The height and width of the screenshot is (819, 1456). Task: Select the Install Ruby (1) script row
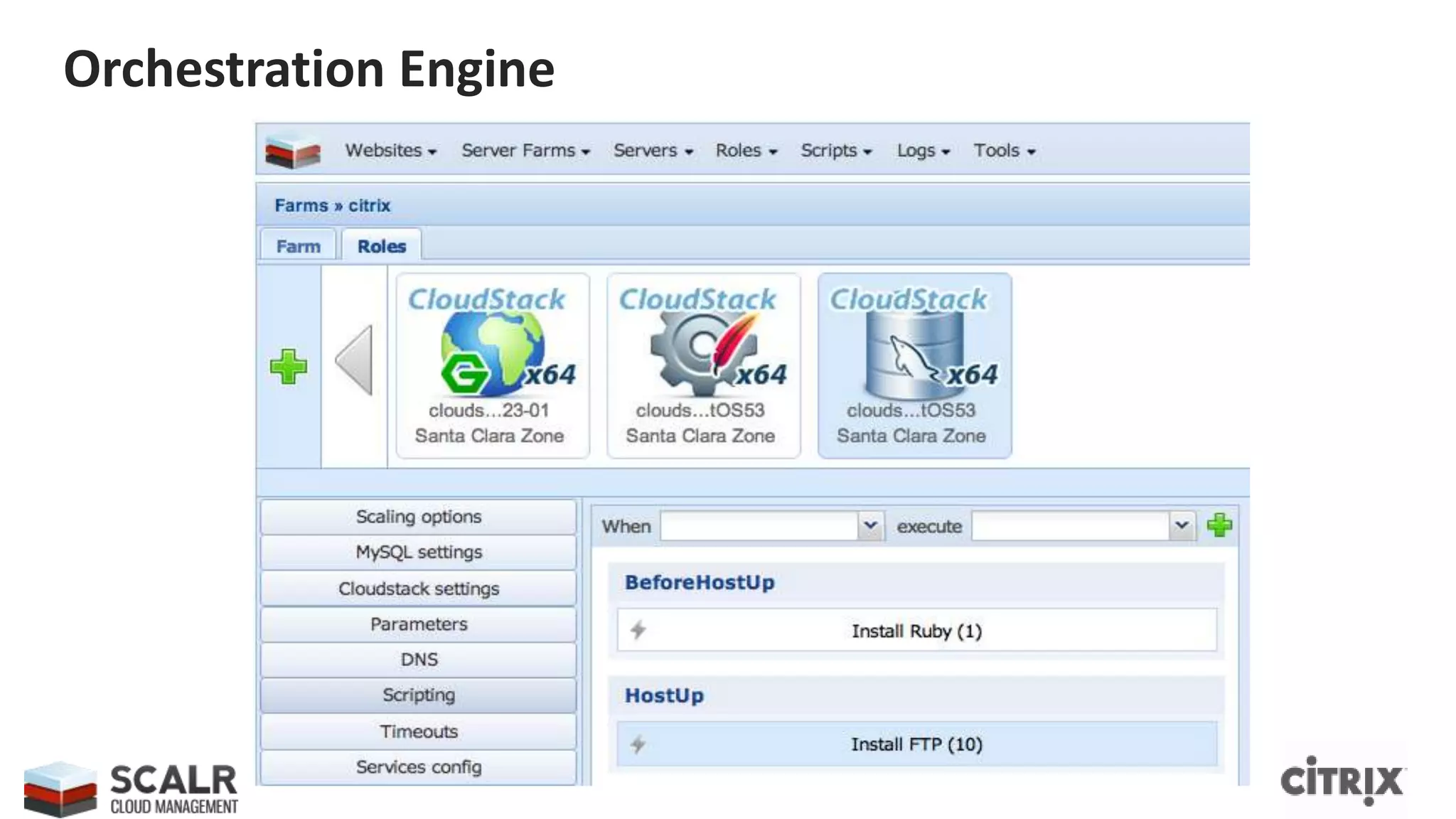click(x=917, y=630)
